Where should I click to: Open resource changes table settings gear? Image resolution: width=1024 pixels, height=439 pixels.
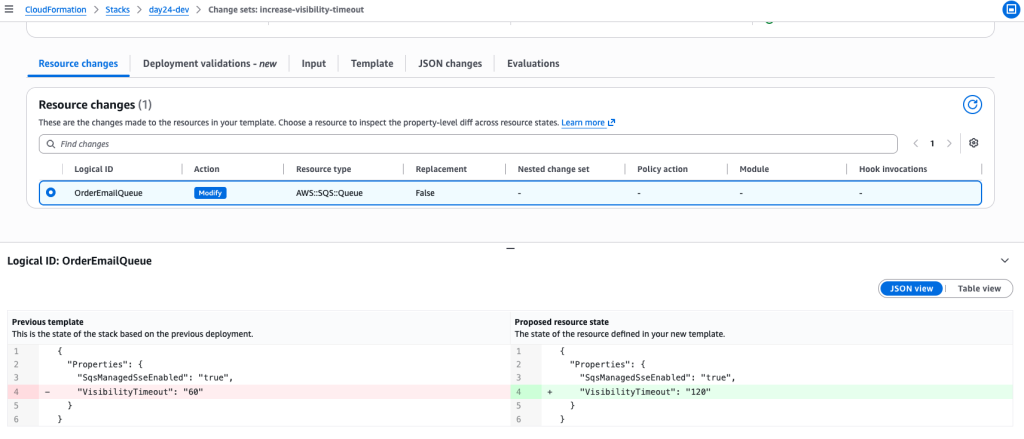pos(973,143)
